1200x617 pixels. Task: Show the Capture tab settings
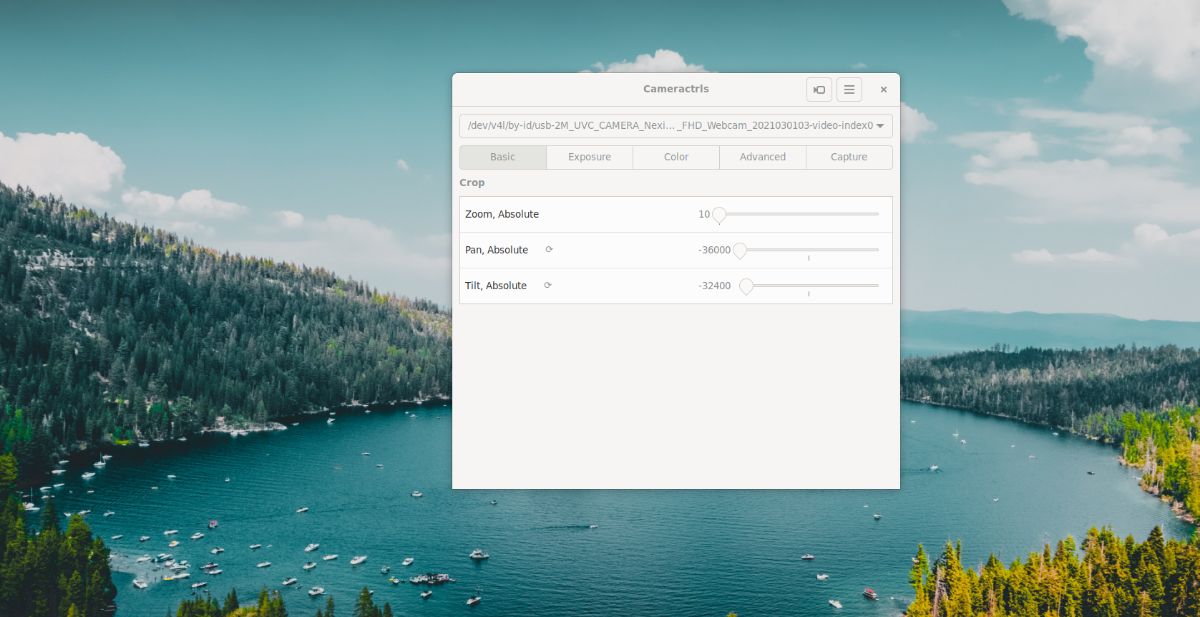tap(849, 157)
